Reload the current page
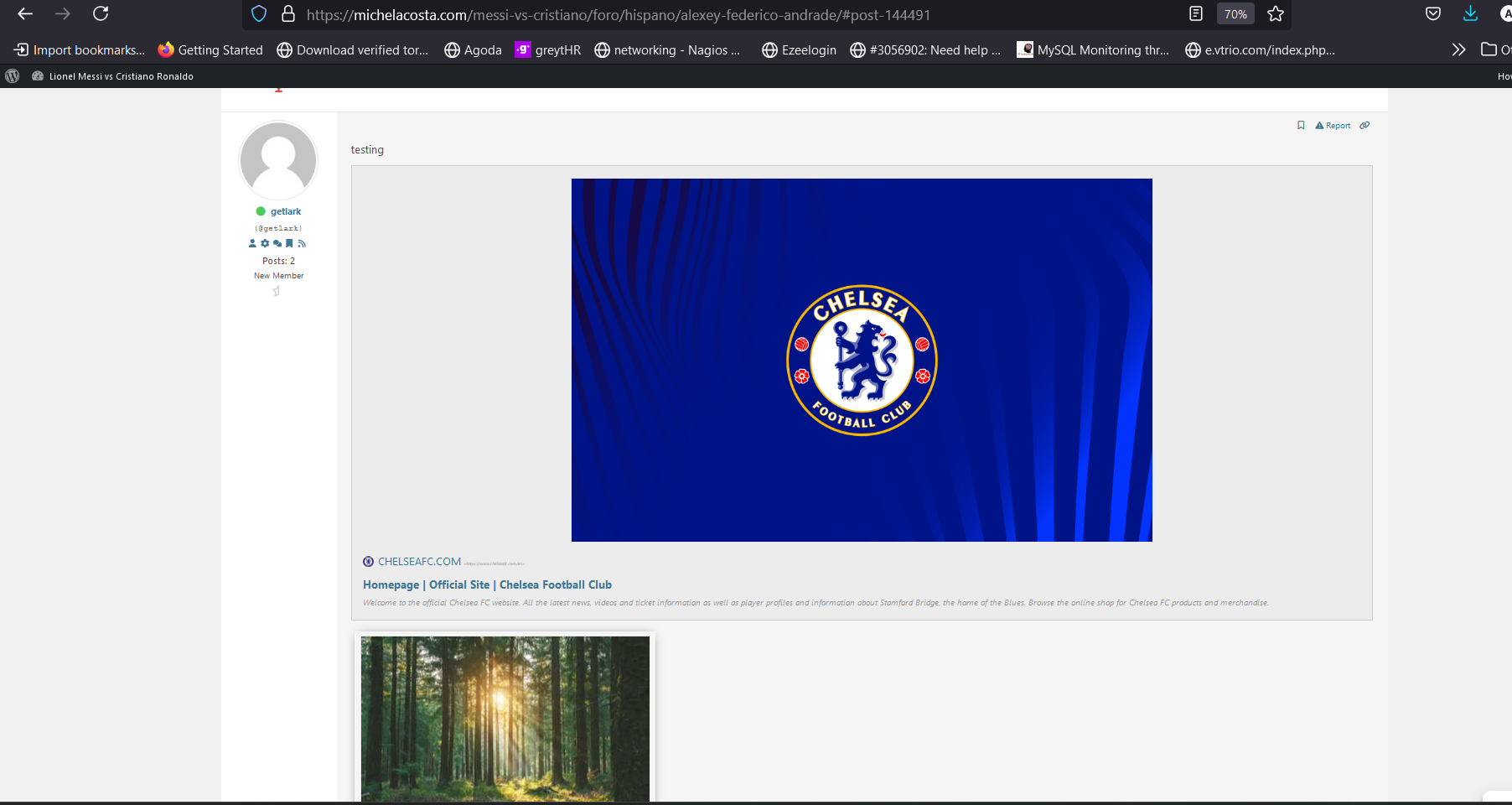This screenshot has width=1512, height=805. pyautogui.click(x=101, y=13)
